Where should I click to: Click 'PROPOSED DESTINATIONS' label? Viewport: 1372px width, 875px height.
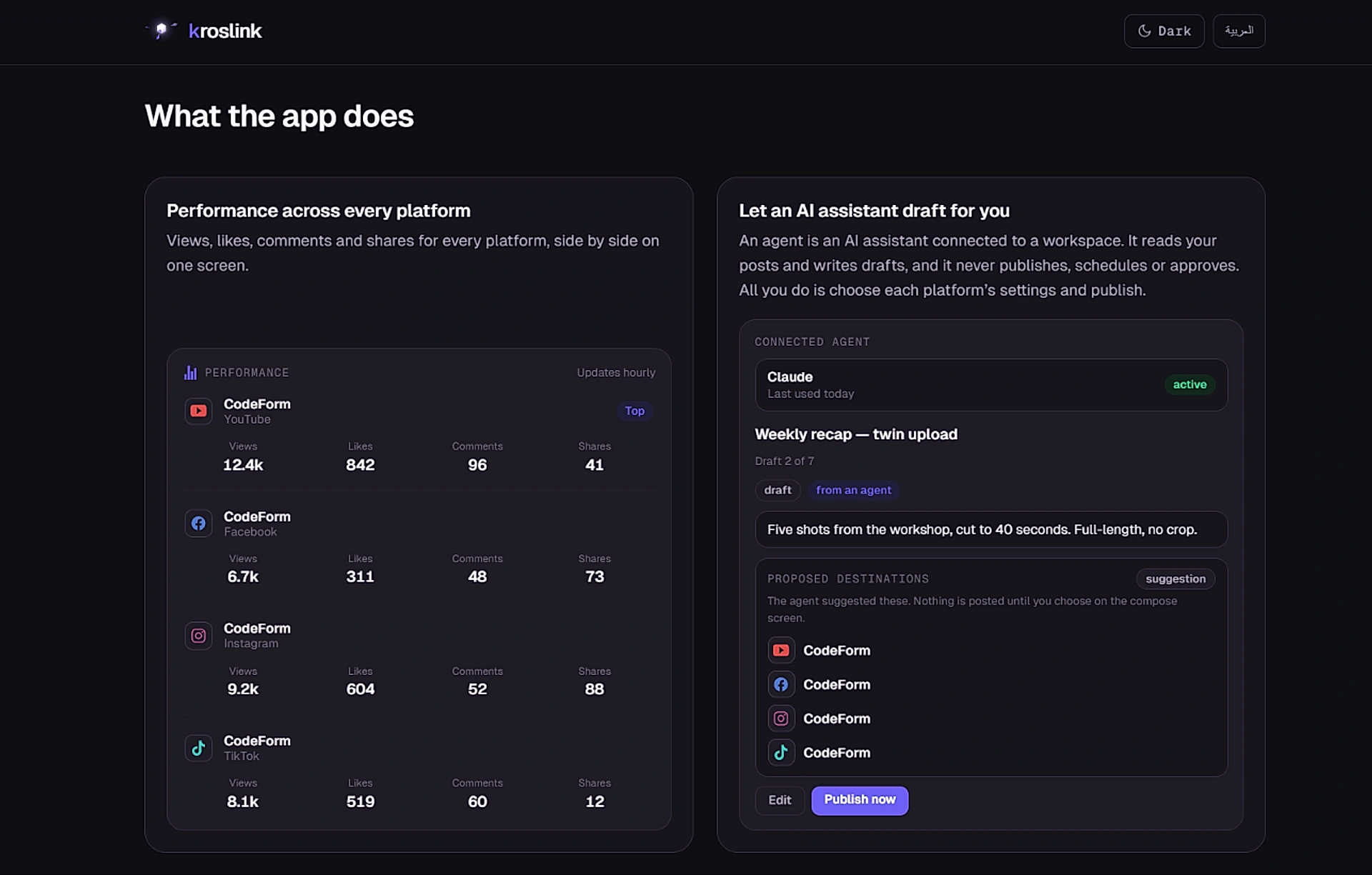pyautogui.click(x=848, y=579)
